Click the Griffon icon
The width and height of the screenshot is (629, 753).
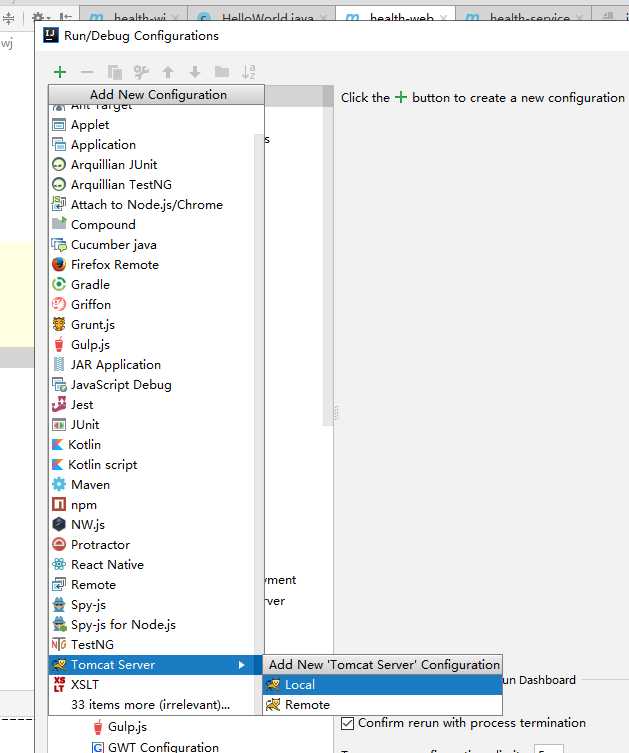(59, 304)
